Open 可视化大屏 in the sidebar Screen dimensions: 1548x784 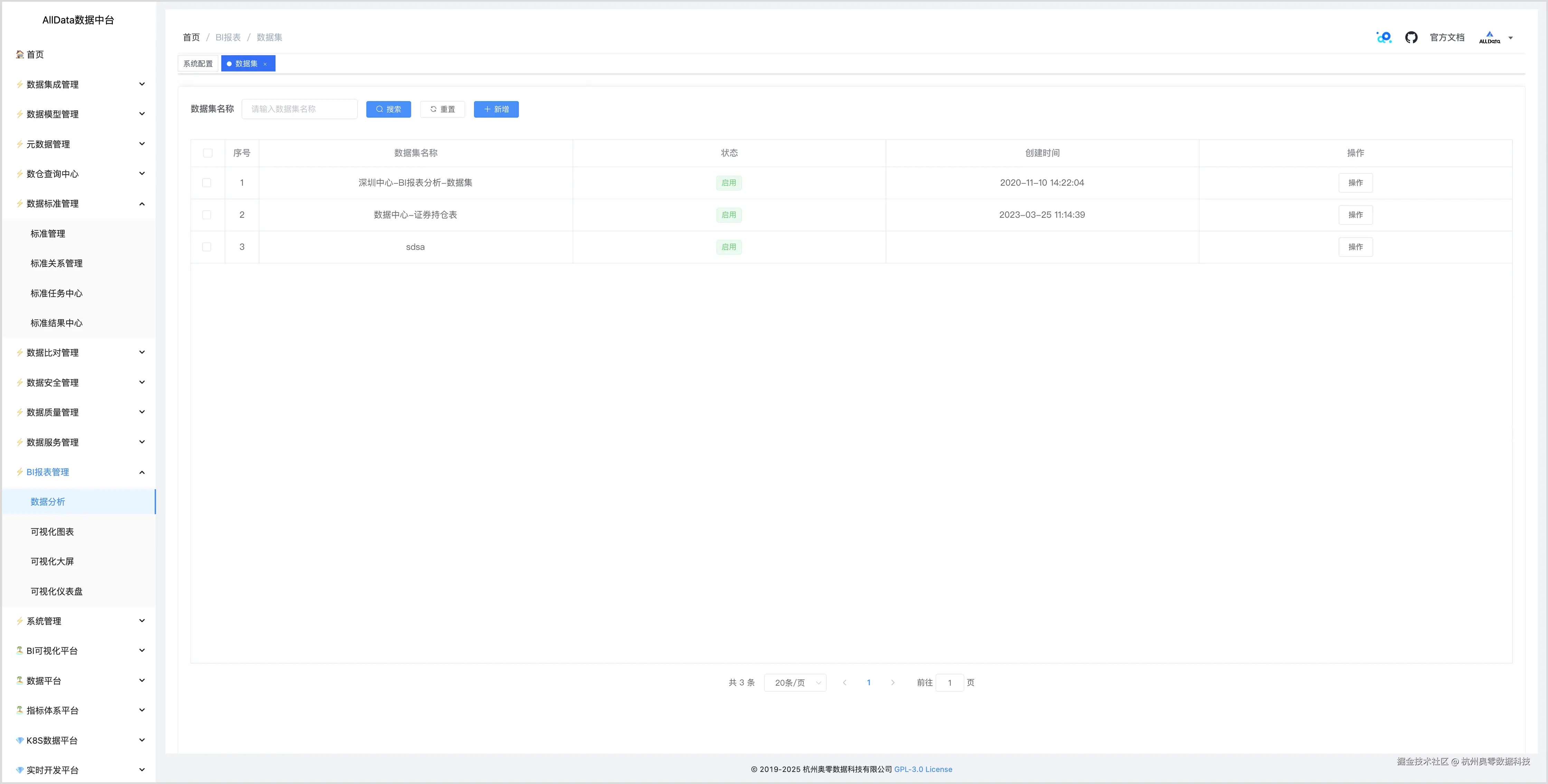52,561
